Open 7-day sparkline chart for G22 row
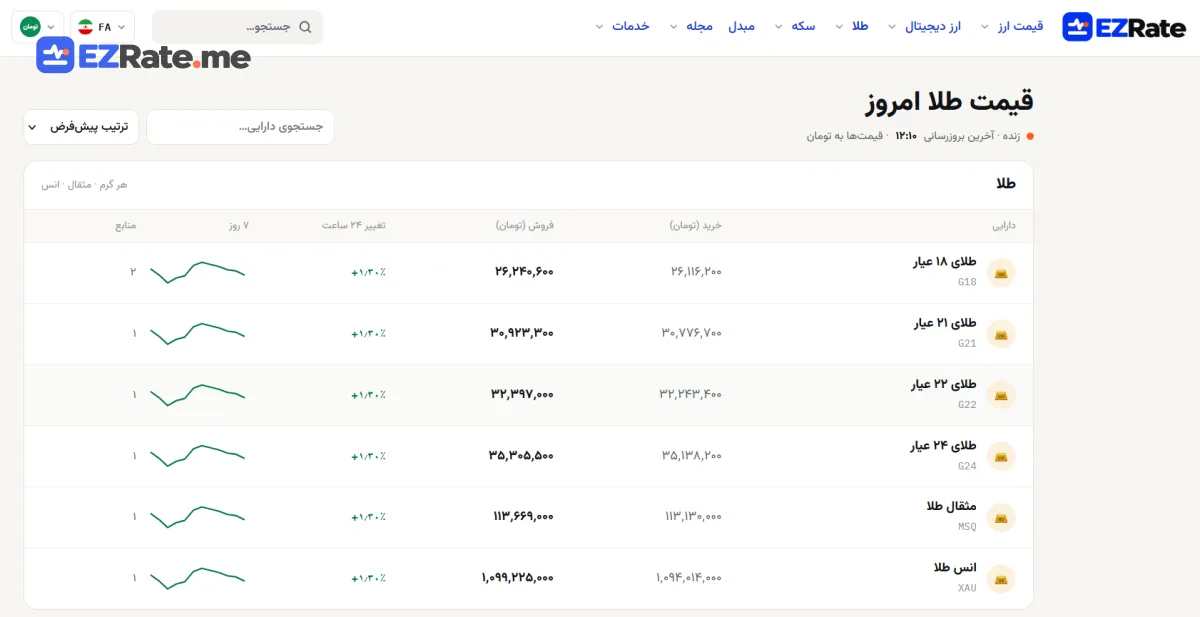Viewport: 1200px width, 617px height. tap(198, 394)
